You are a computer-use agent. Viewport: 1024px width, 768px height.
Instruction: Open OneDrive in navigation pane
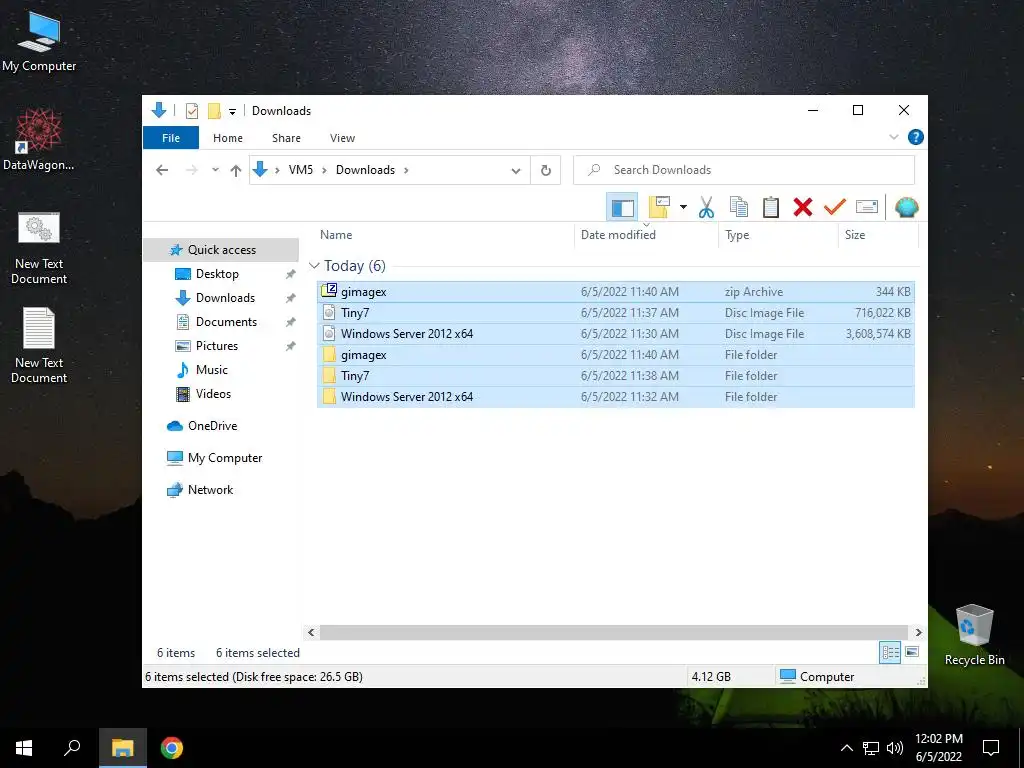click(212, 426)
